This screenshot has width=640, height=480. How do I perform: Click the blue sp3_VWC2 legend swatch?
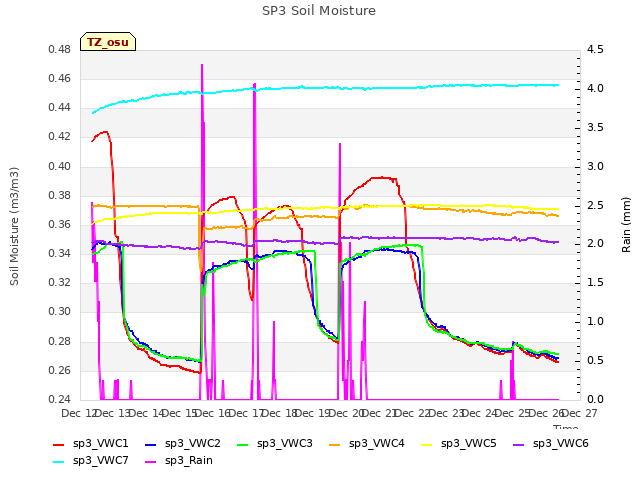click(x=151, y=444)
